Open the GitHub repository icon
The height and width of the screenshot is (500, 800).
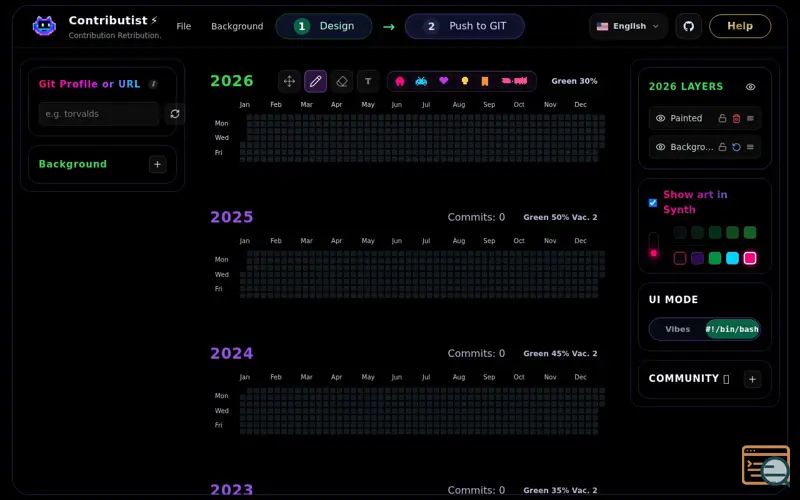pos(689,26)
